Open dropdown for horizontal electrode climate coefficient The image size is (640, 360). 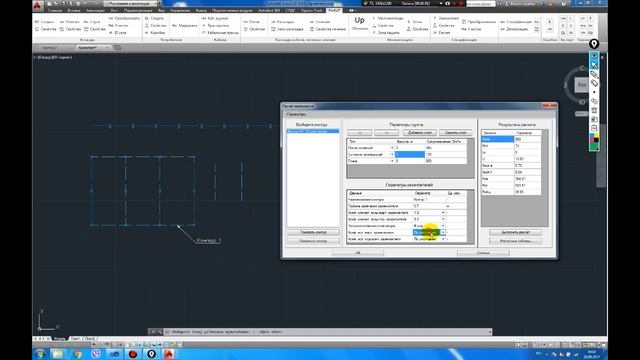[x=443, y=219]
